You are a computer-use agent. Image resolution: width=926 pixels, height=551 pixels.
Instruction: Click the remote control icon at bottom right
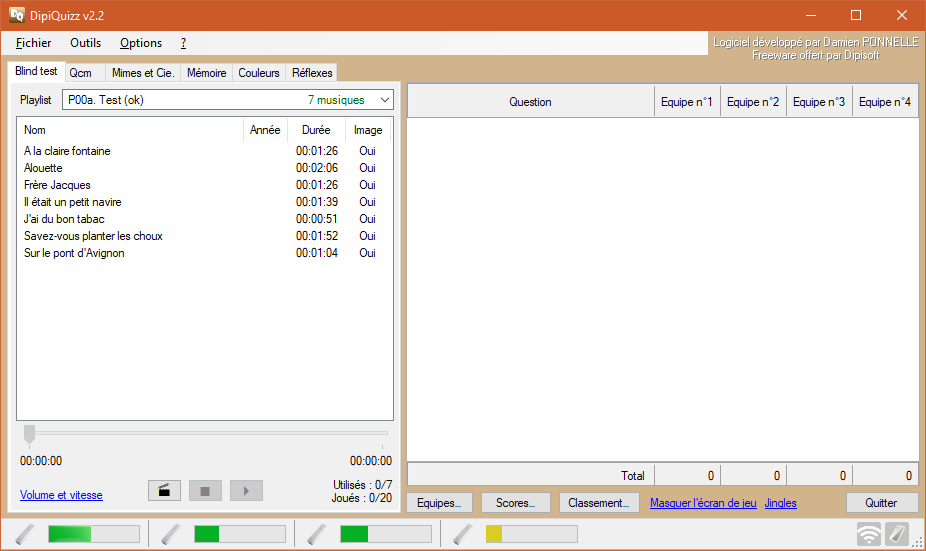coord(896,535)
